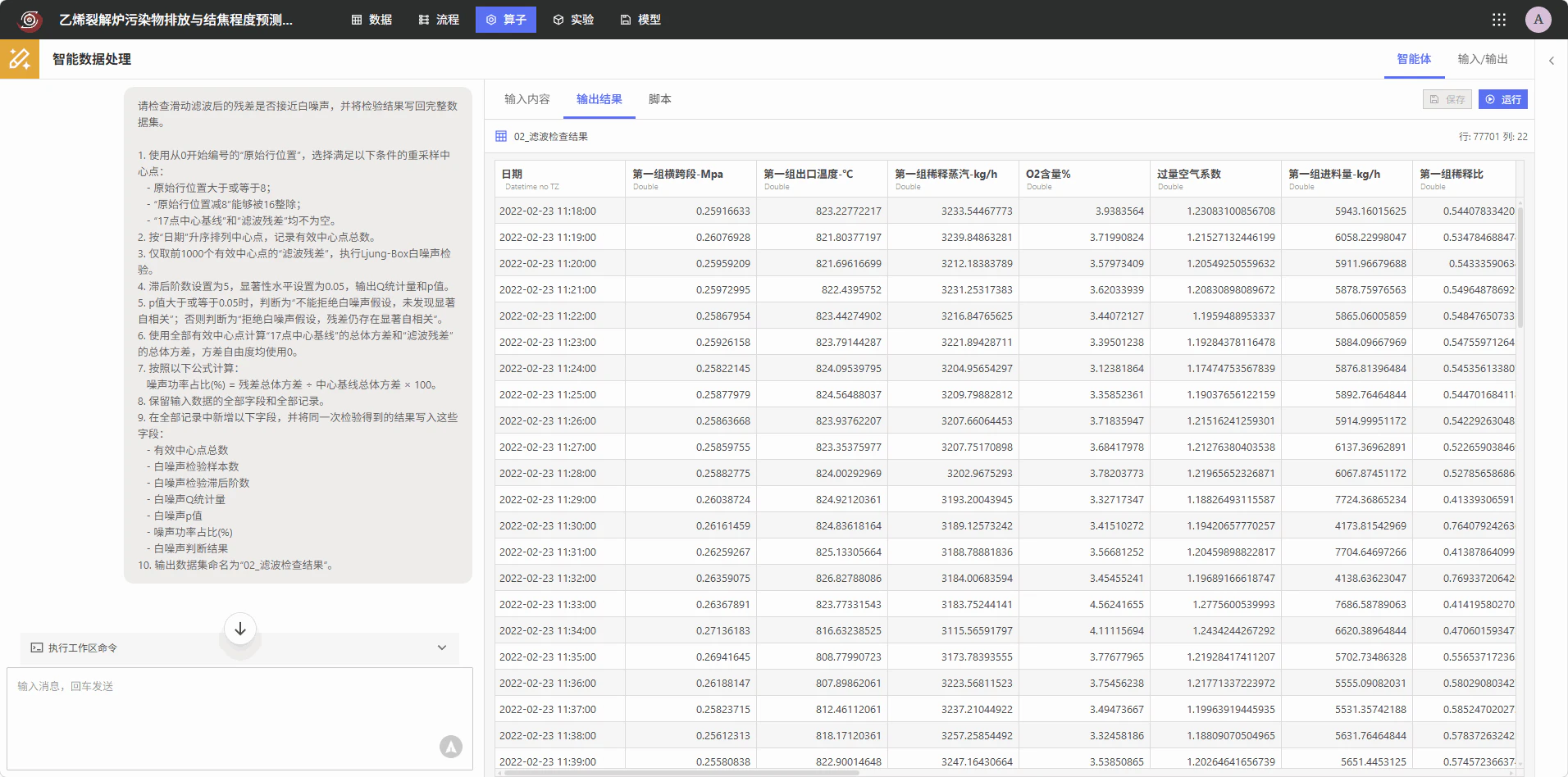The height and width of the screenshot is (777, 1568).
Task: Jump to latest message with down arrow
Action: (x=240, y=629)
